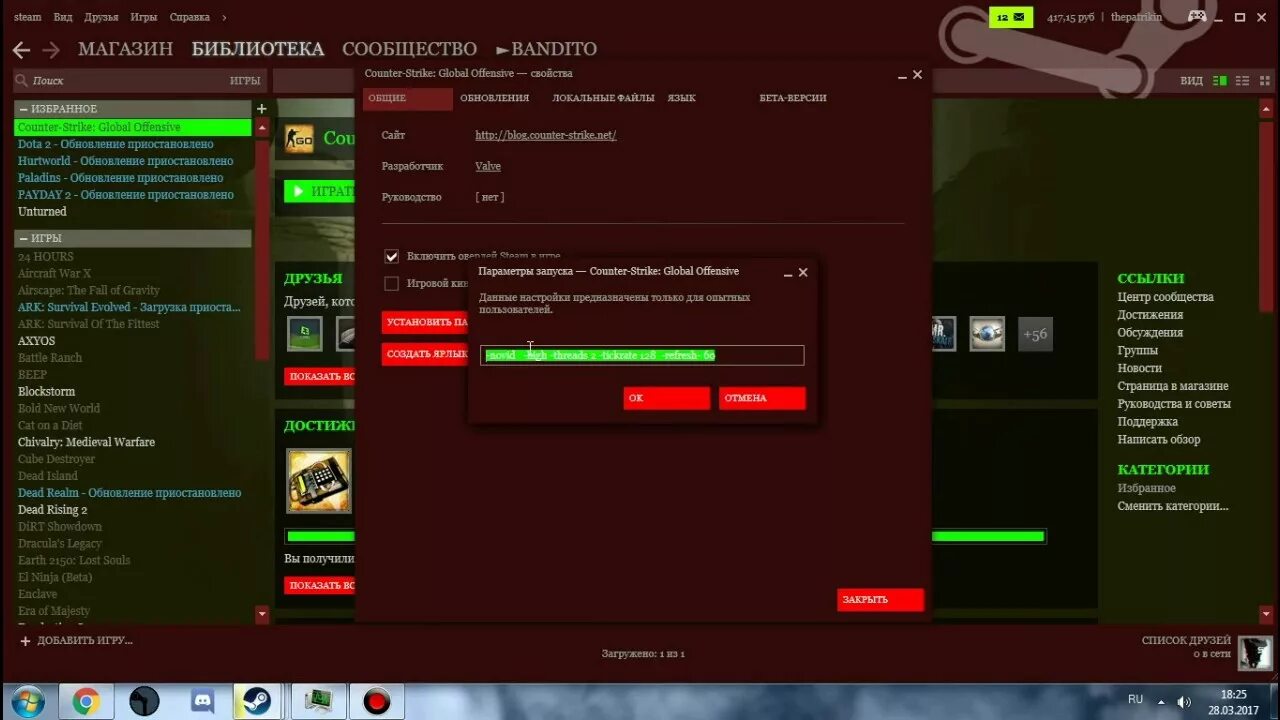Switch to БЕТА-ВЕРСИИ tab

[x=793, y=98]
